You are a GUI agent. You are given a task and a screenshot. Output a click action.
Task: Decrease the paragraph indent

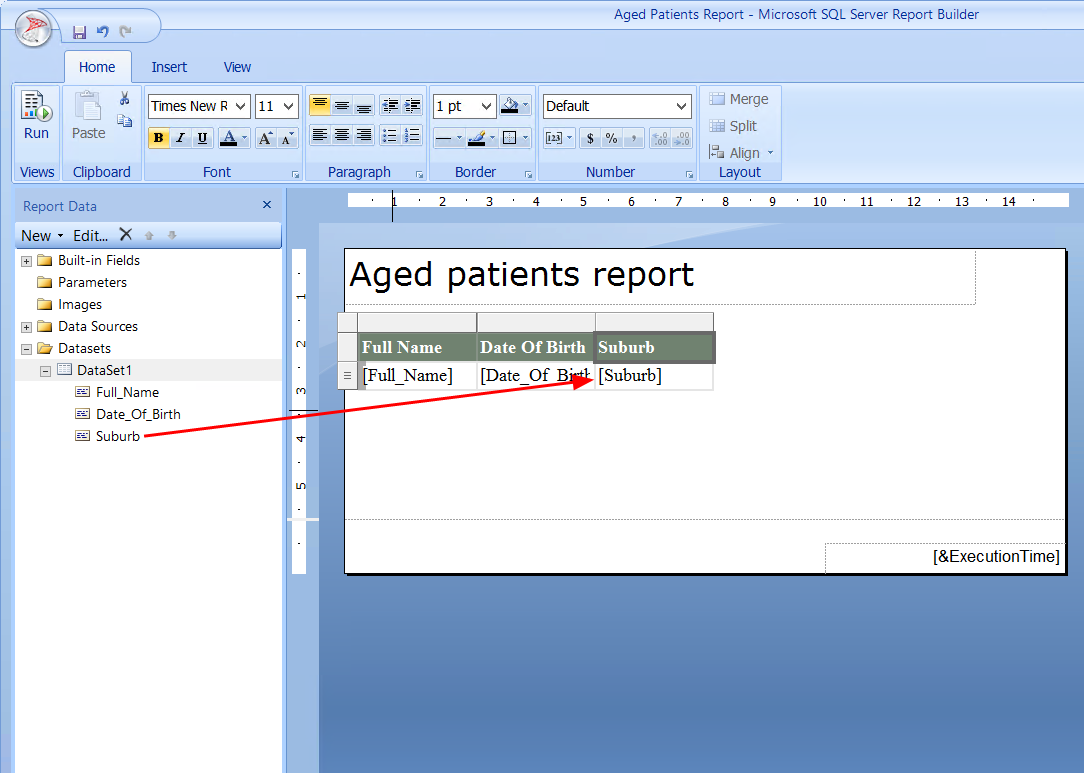pyautogui.click(x=391, y=106)
